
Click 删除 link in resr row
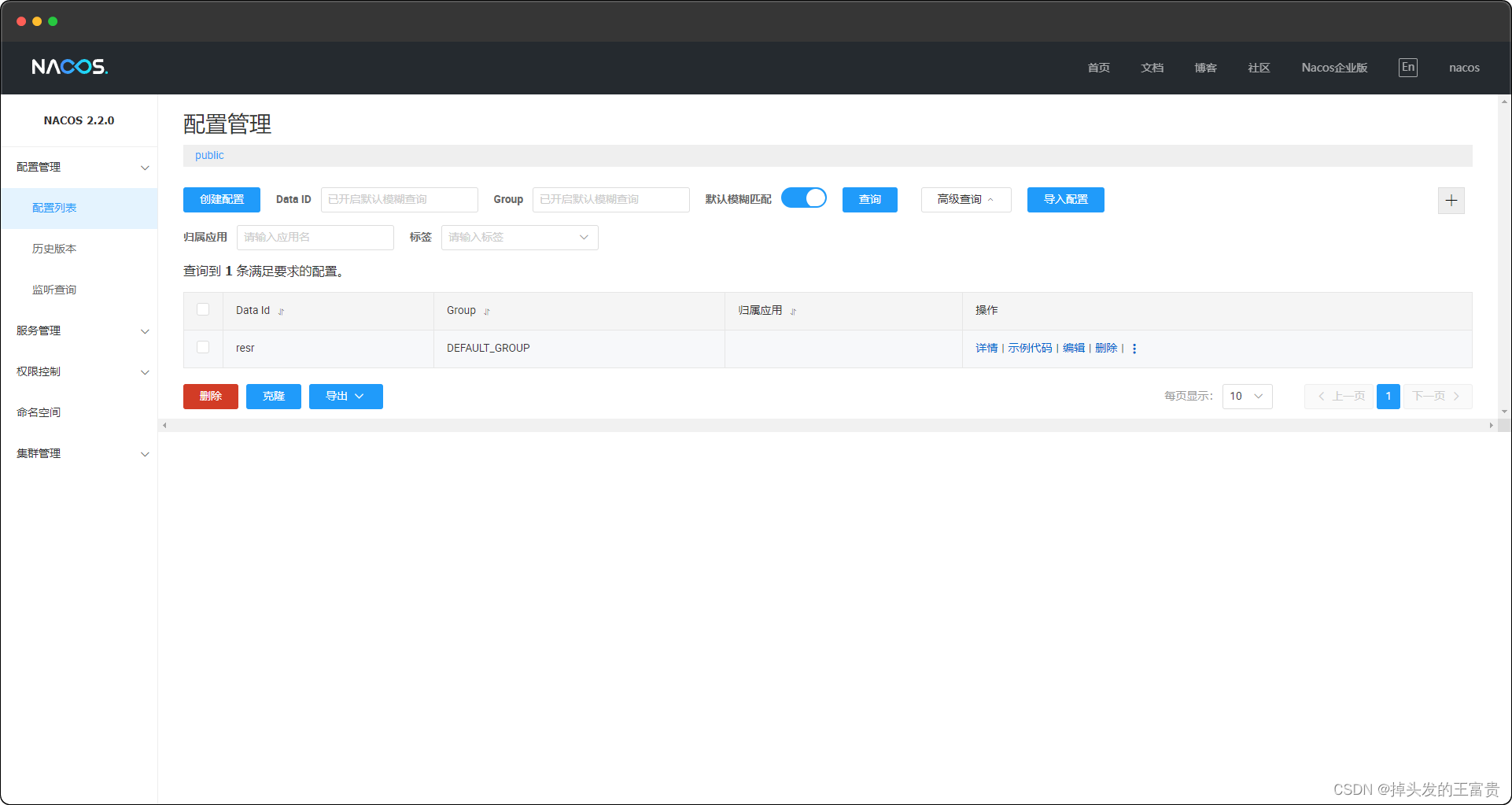tap(1106, 348)
